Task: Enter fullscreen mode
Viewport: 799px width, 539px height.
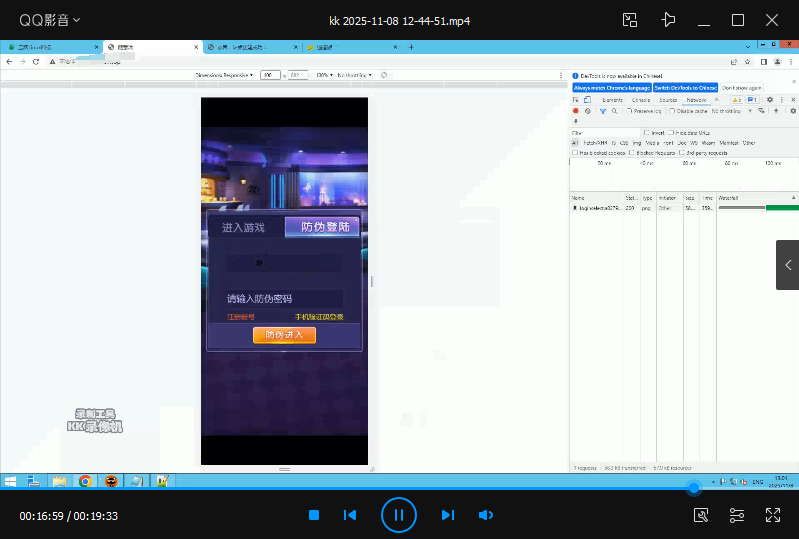Action: coord(773,515)
